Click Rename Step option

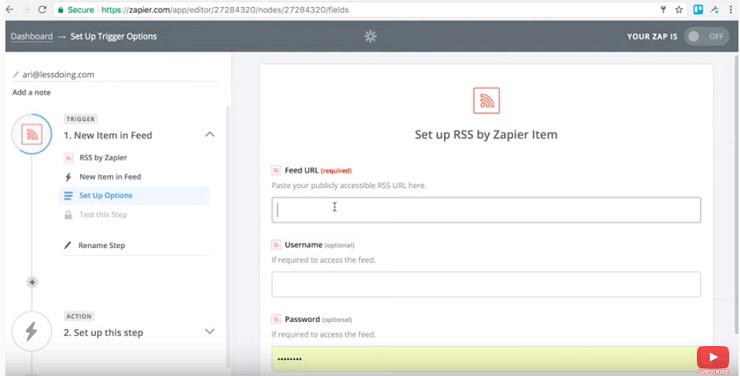click(101, 245)
